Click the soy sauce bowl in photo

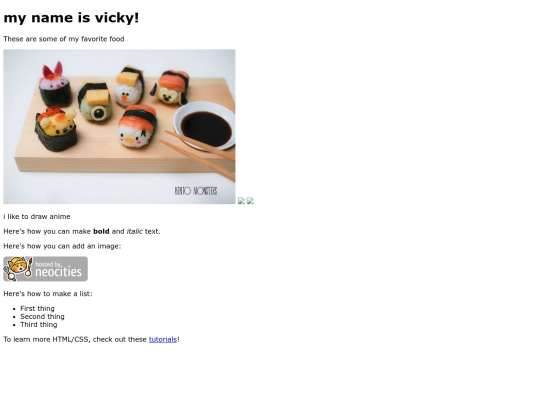[205, 126]
